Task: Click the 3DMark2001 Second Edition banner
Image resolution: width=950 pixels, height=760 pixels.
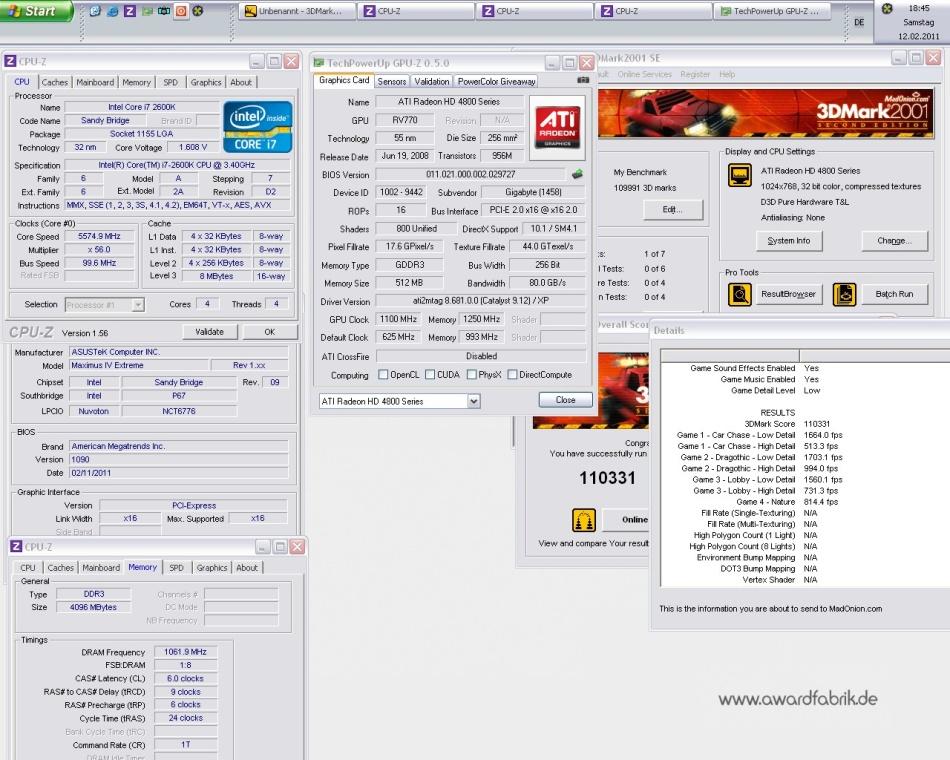Action: click(766, 113)
